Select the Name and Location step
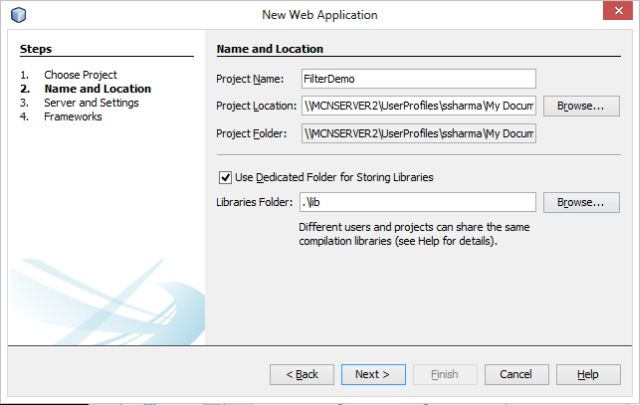This screenshot has height=405, width=640. pos(97,89)
